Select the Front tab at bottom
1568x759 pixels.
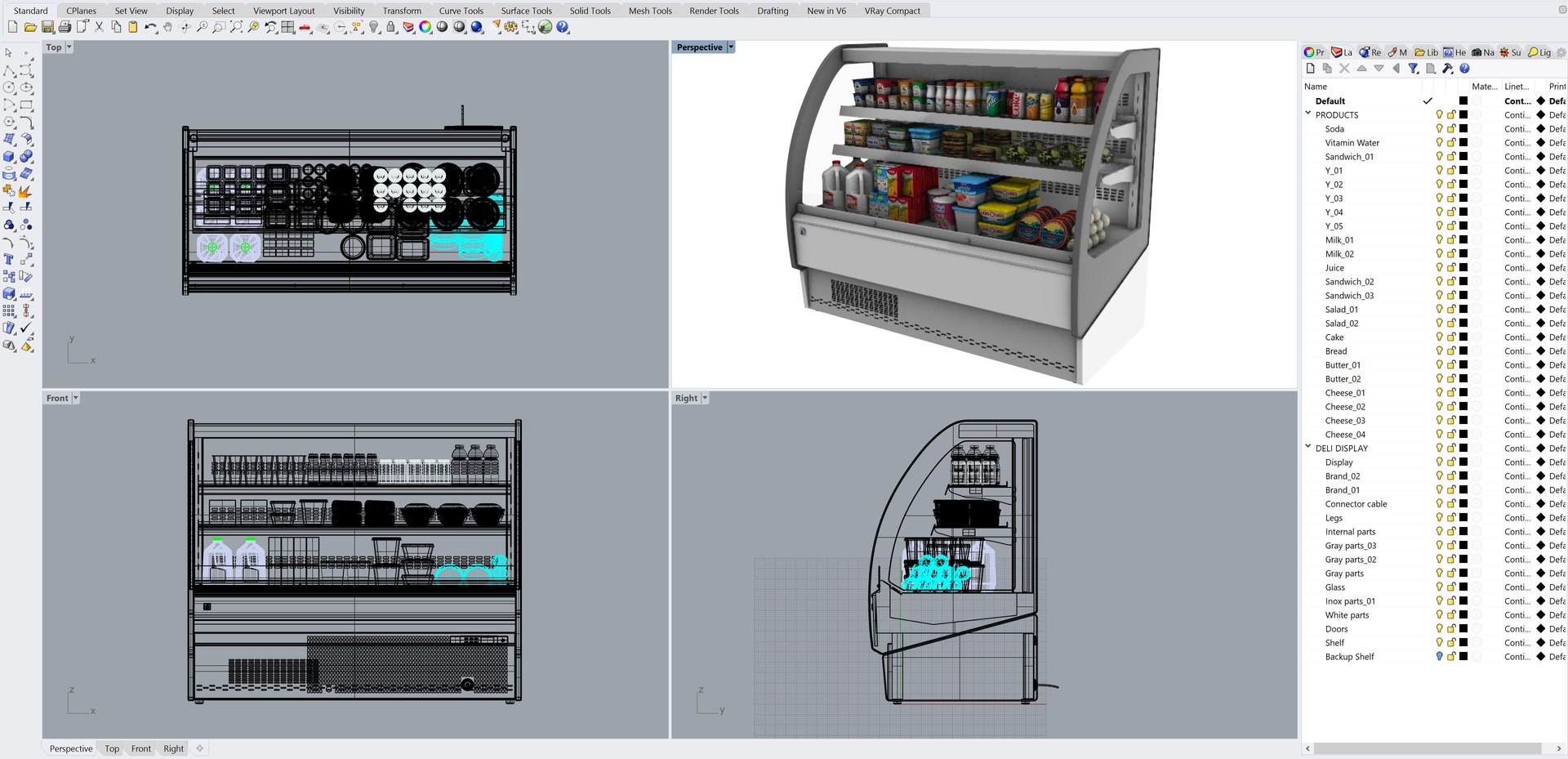click(x=140, y=748)
